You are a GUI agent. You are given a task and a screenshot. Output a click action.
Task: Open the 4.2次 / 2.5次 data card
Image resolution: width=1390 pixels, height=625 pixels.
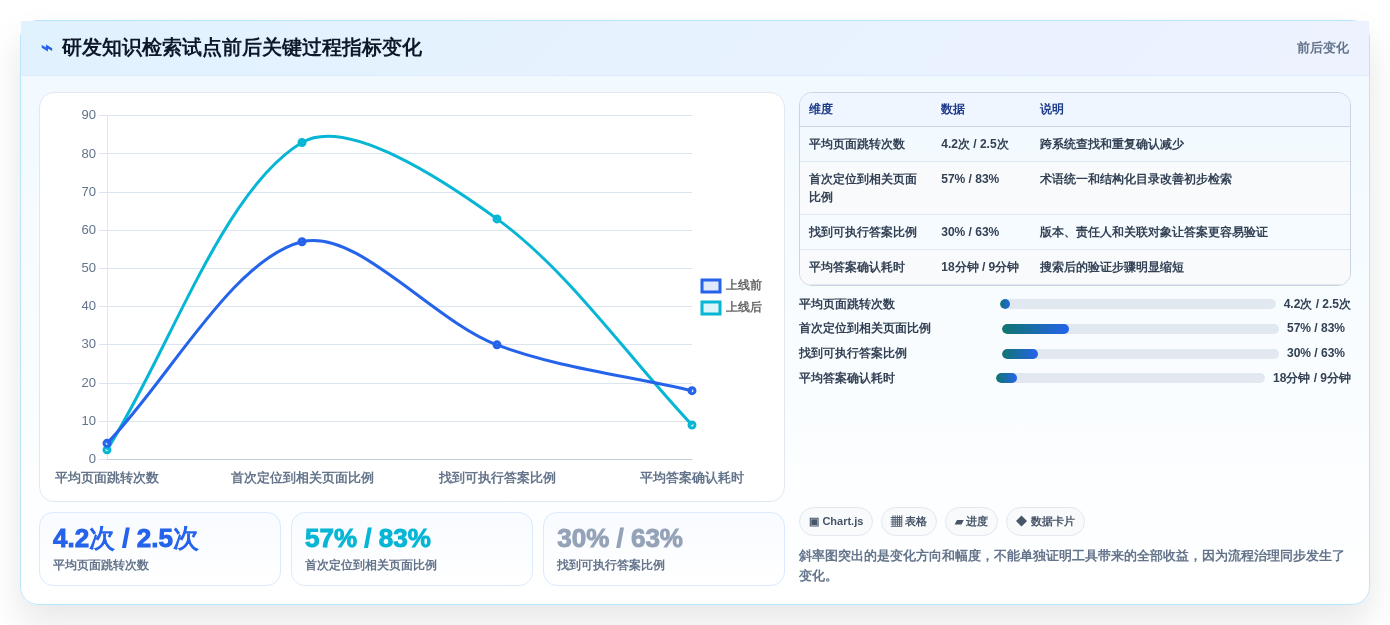pos(160,549)
